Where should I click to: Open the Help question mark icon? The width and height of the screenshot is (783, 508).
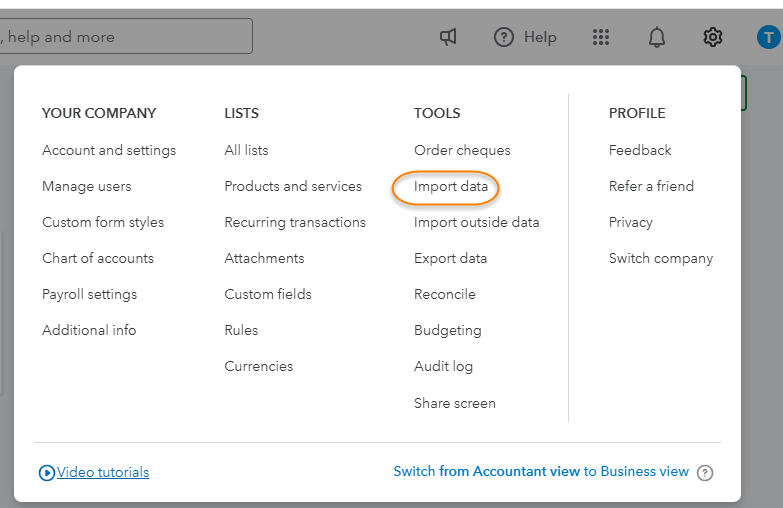coord(504,37)
